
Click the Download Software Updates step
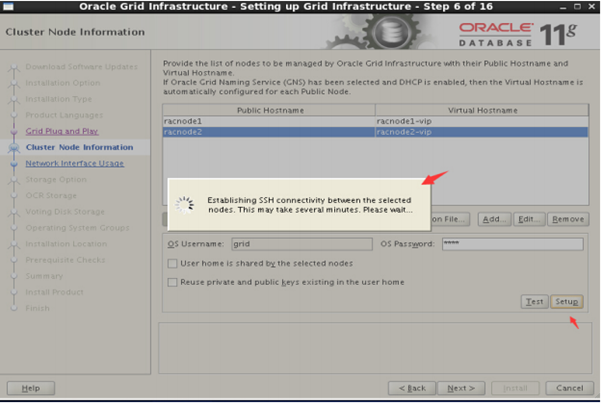[81, 67]
